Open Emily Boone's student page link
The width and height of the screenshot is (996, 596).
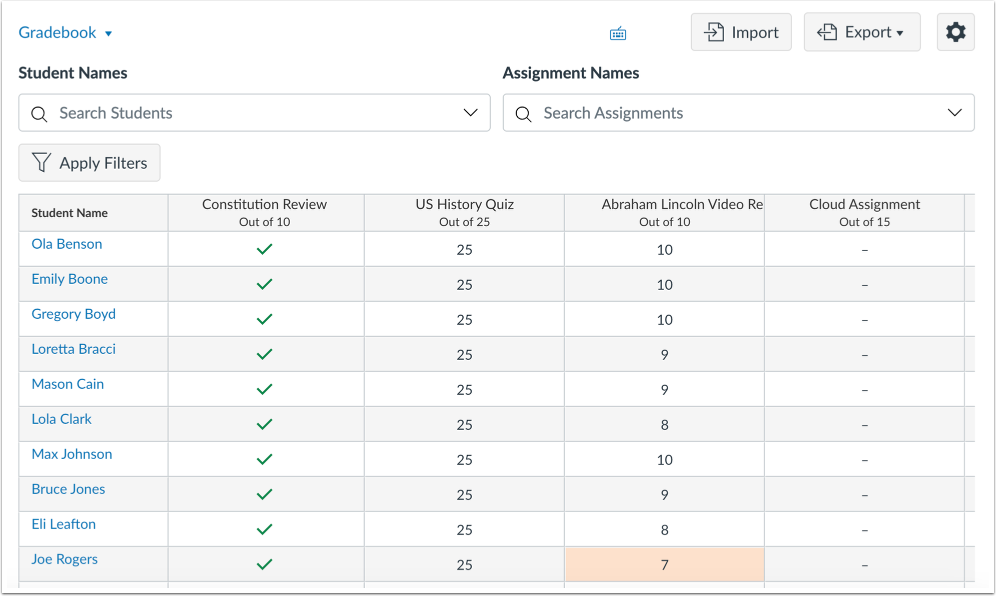[69, 278]
